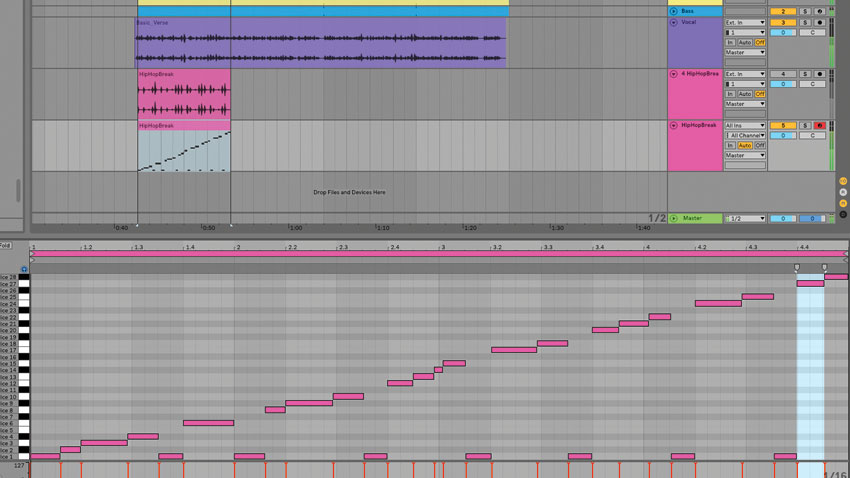Open the Master track 1/2 output dropdown
This screenshot has width=850, height=478.
point(745,218)
